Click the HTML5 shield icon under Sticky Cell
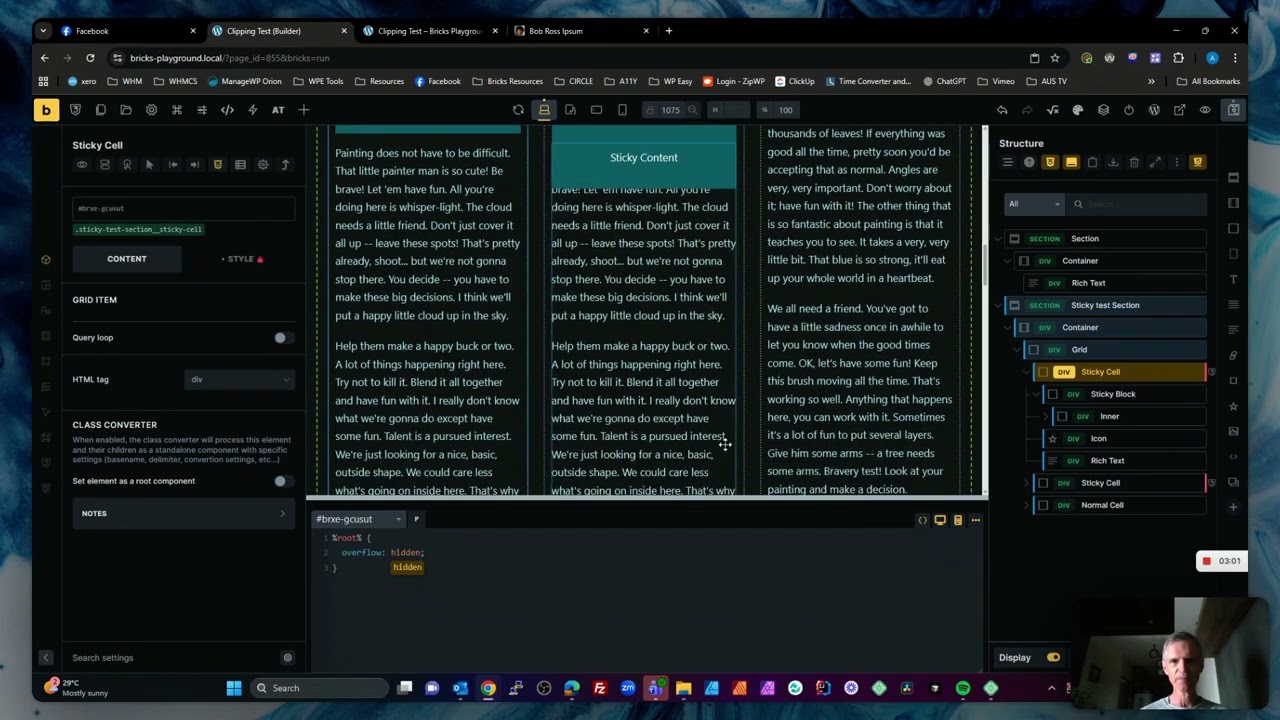Image resolution: width=1280 pixels, height=720 pixels. coord(217,165)
